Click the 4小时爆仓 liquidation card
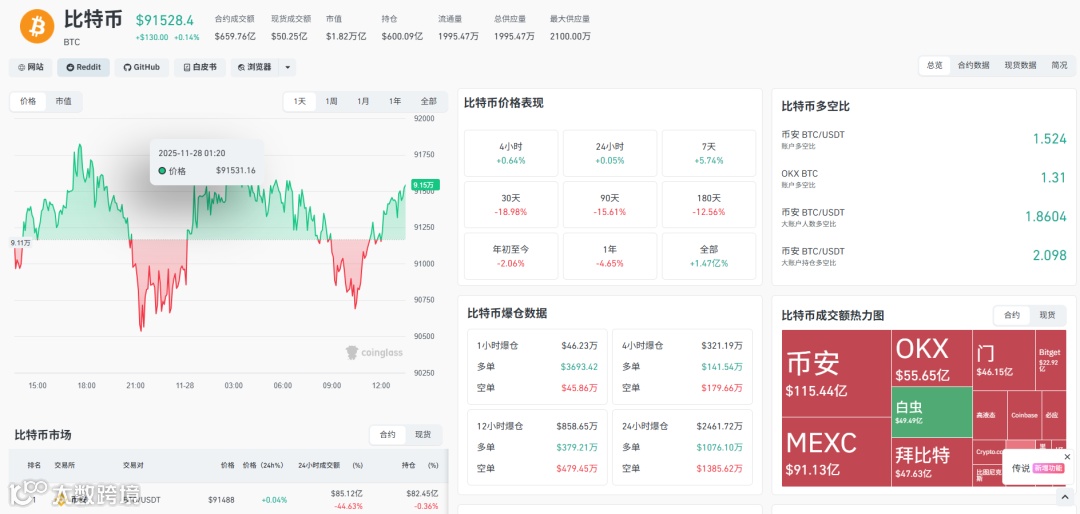 [x=683, y=367]
